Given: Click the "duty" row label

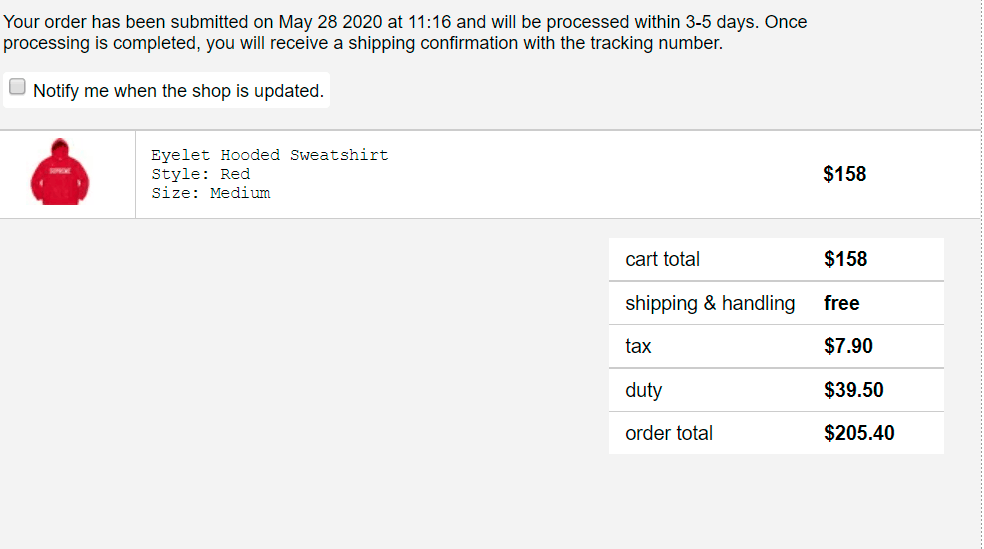Looking at the screenshot, I should pyautogui.click(x=643, y=390).
